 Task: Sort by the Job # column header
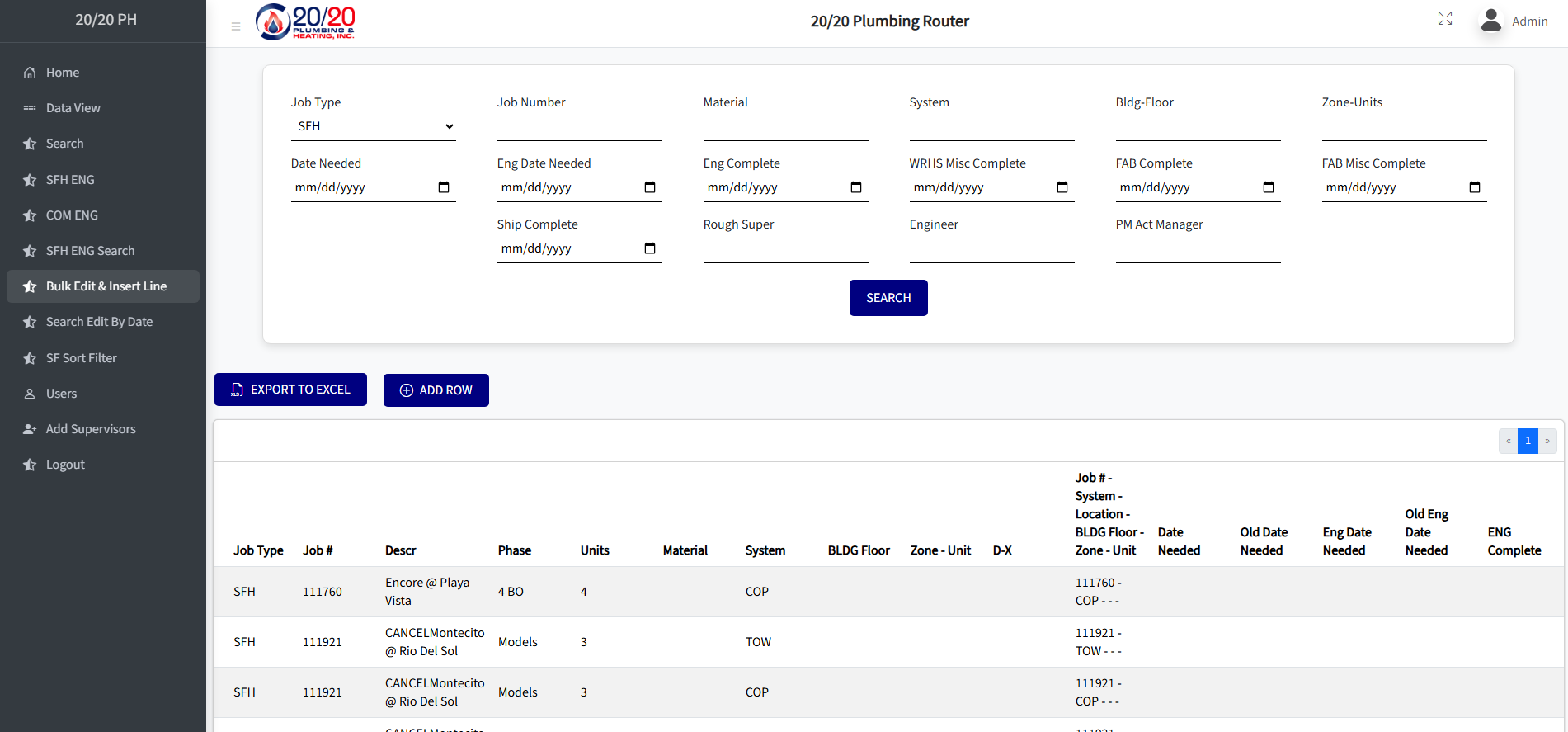click(318, 550)
